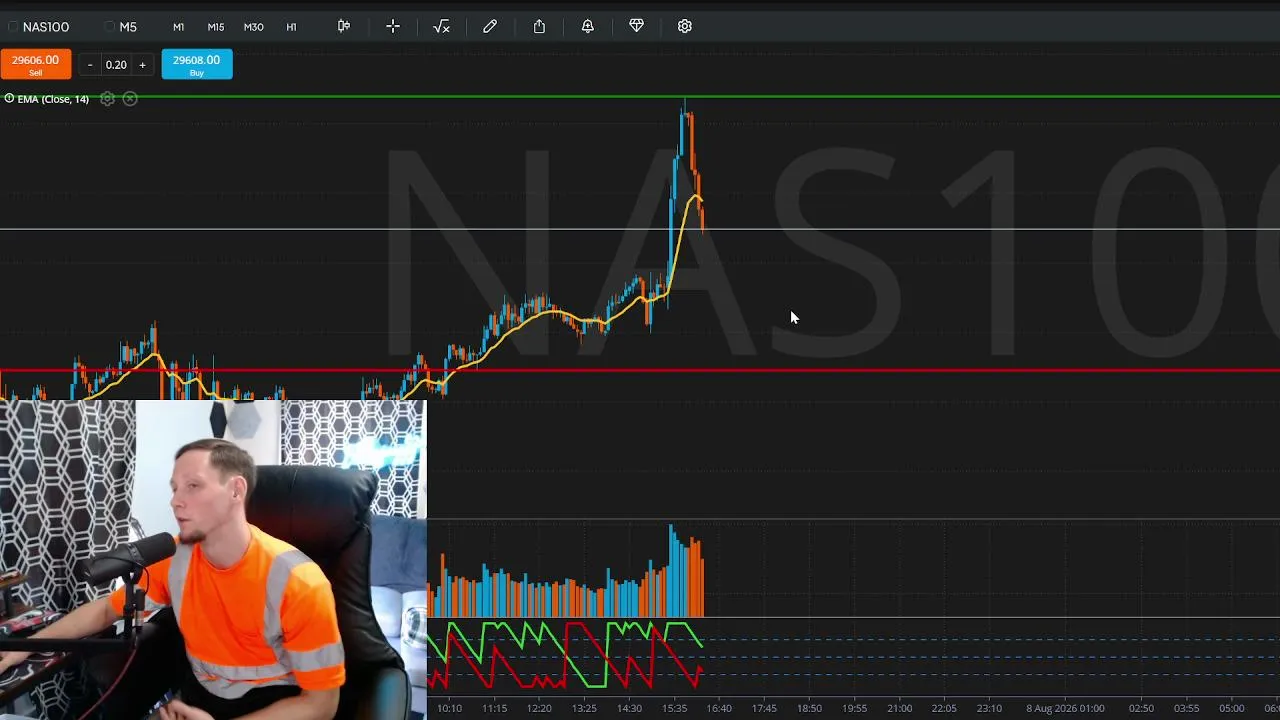Click the 0.20 lot size field
The height and width of the screenshot is (720, 1280).
(x=116, y=65)
